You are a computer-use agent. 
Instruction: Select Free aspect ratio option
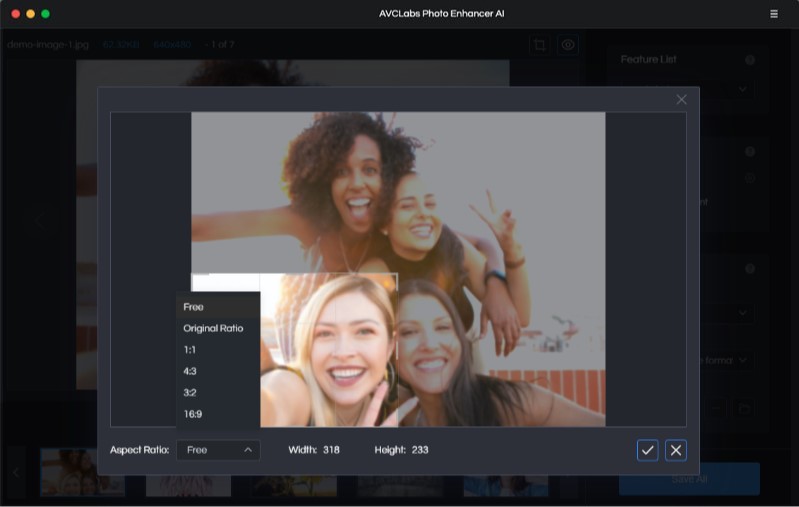[218, 307]
